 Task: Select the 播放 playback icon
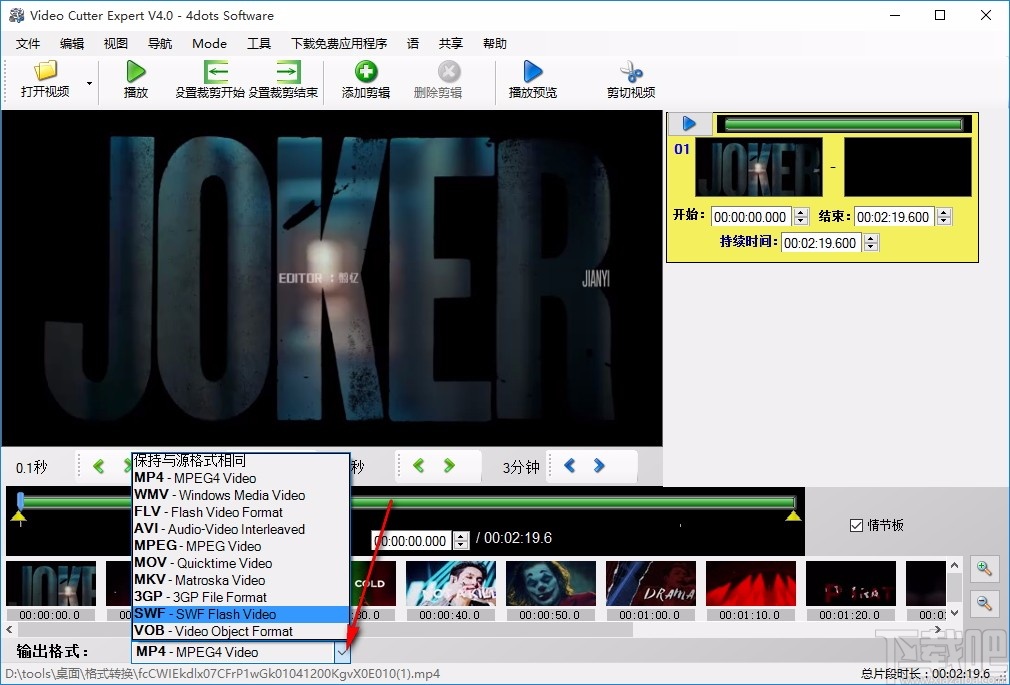tap(135, 73)
